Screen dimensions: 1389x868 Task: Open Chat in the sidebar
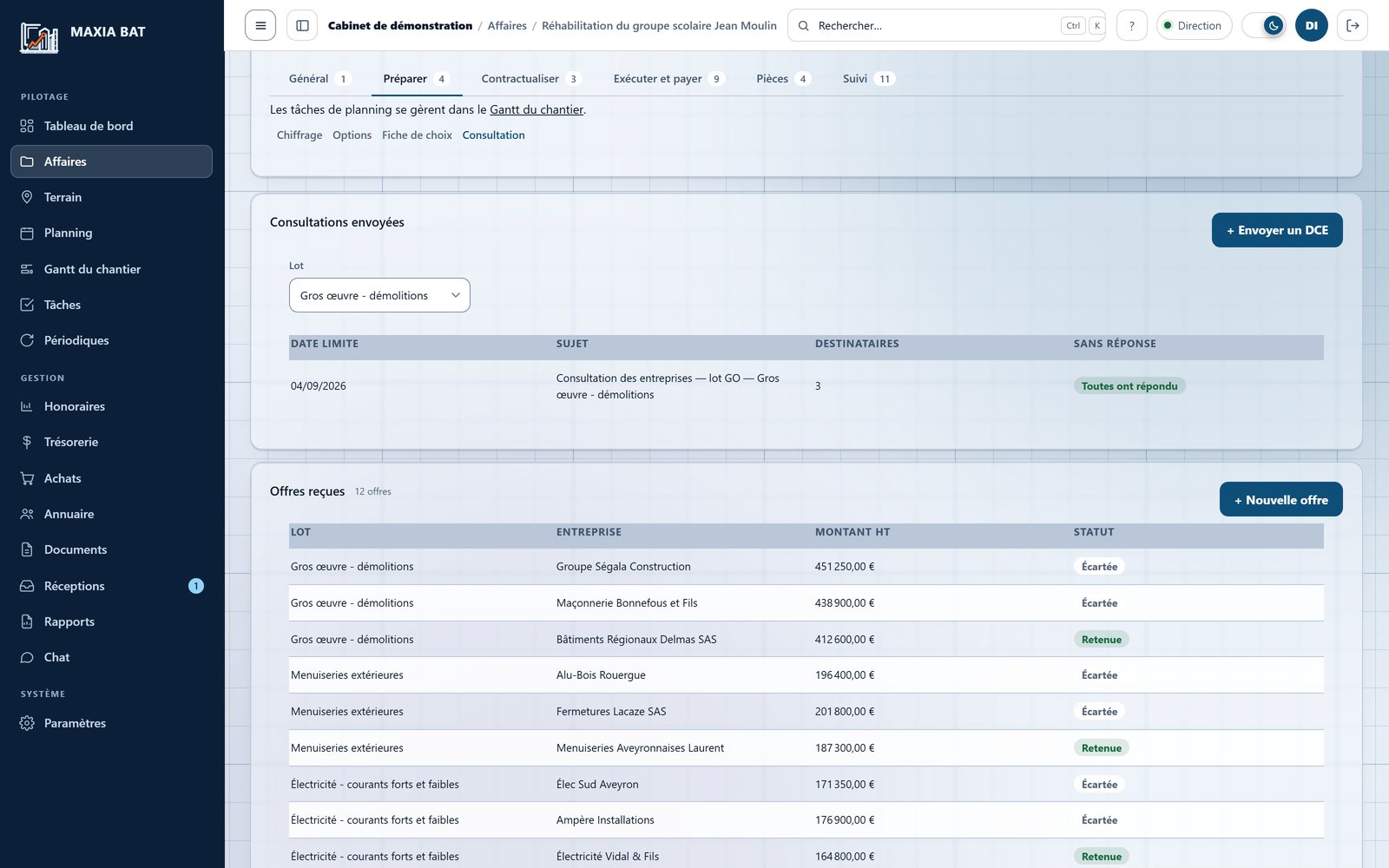pos(111,657)
